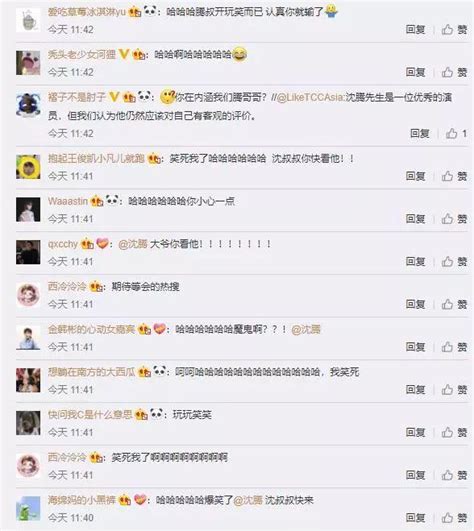Open @沈腾 mention in qxcchy's comment
This screenshot has height=531, width=474.
tap(133, 244)
